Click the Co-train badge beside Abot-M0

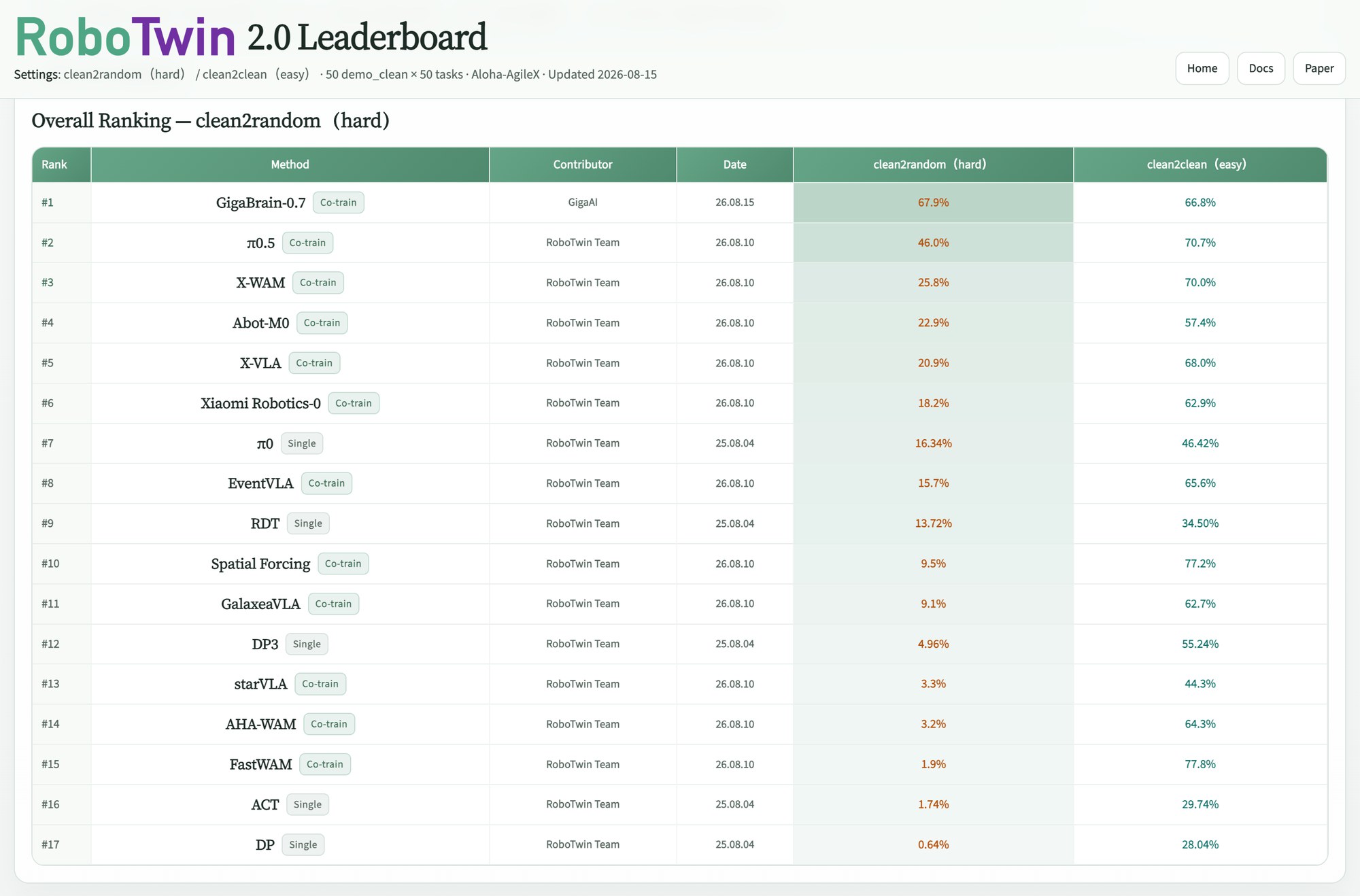[x=322, y=323]
